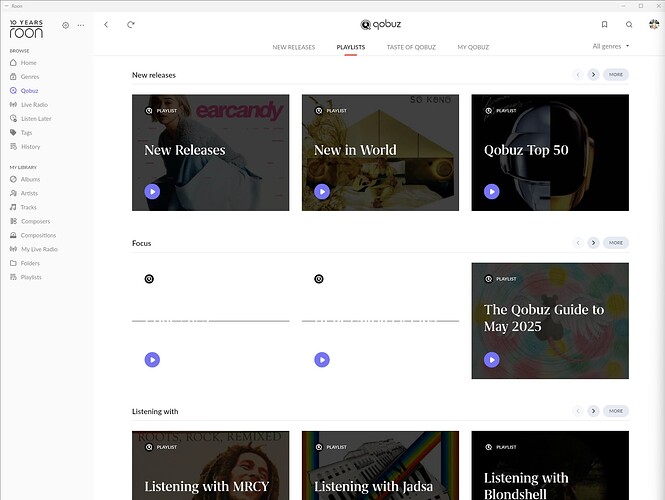Image resolution: width=665 pixels, height=500 pixels.
Task: Show previous items in Focus row
Action: tap(578, 243)
